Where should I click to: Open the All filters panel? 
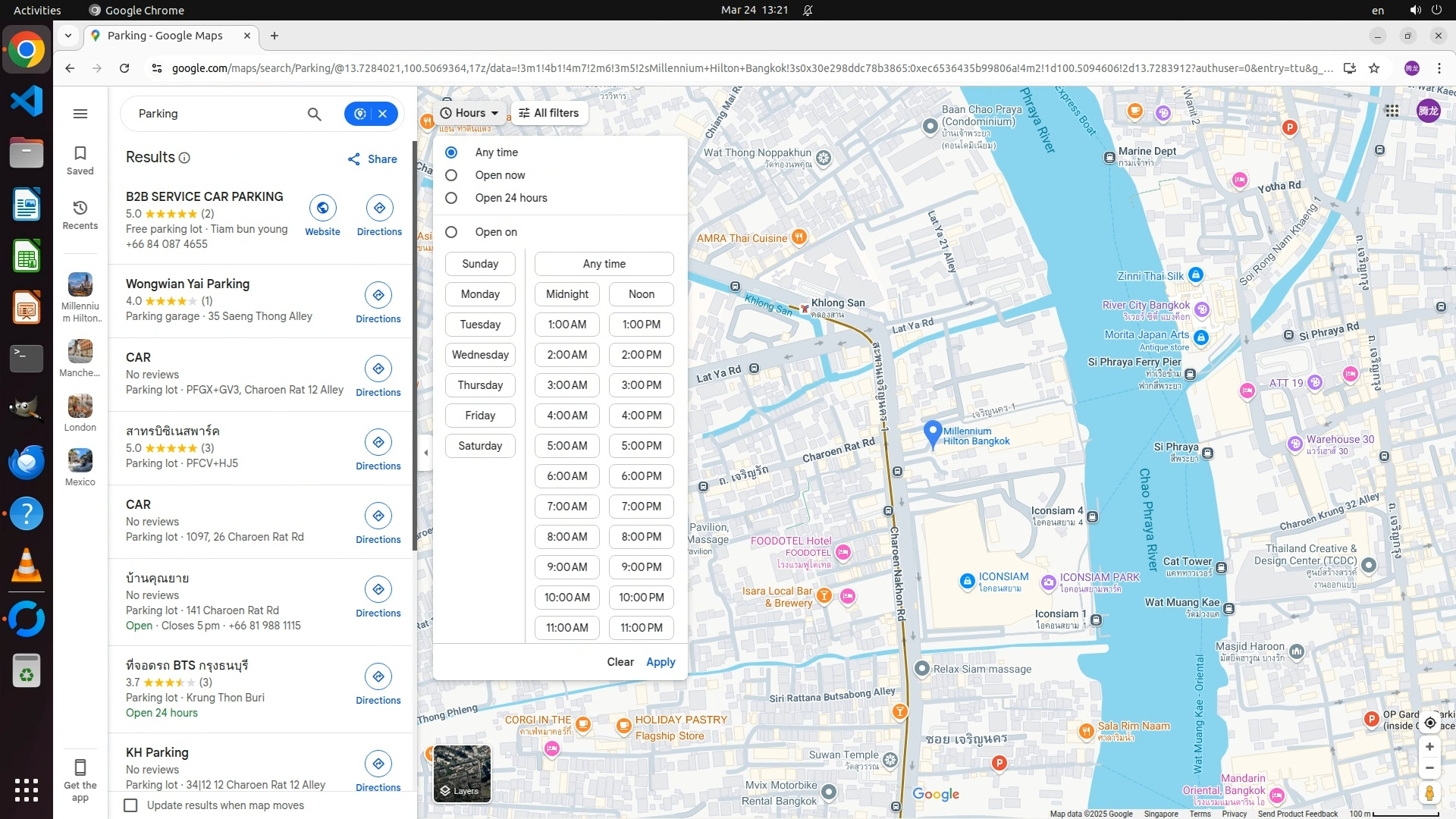(x=549, y=113)
